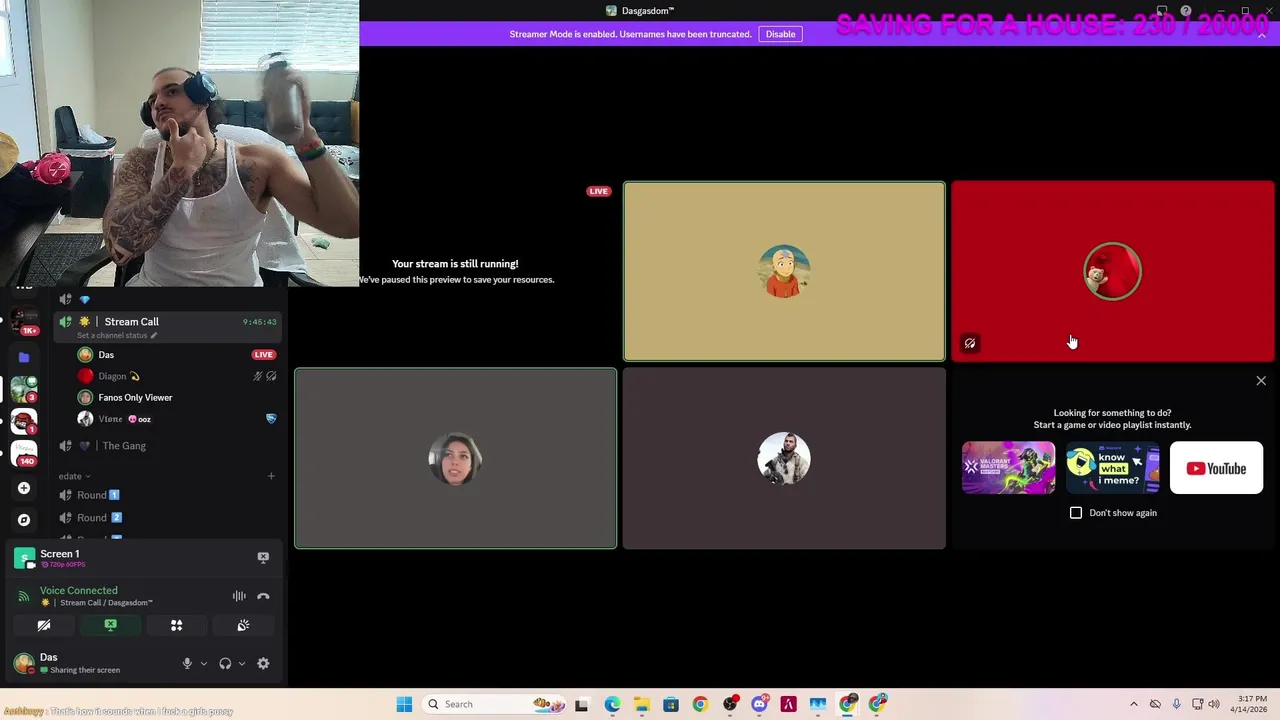Select the soldier avatar participant tile

point(784,458)
